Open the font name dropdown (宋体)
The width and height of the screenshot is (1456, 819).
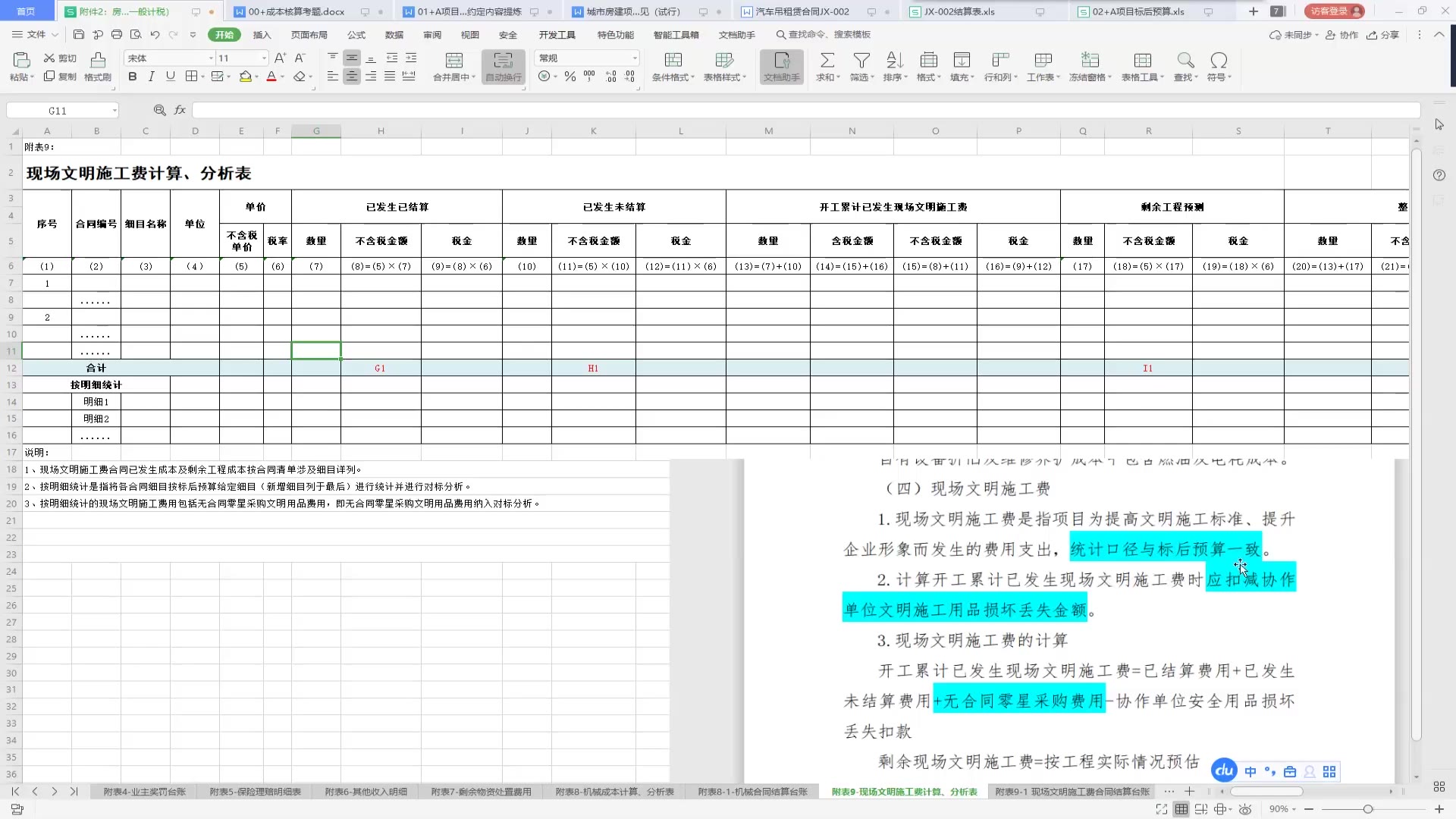tap(211, 58)
